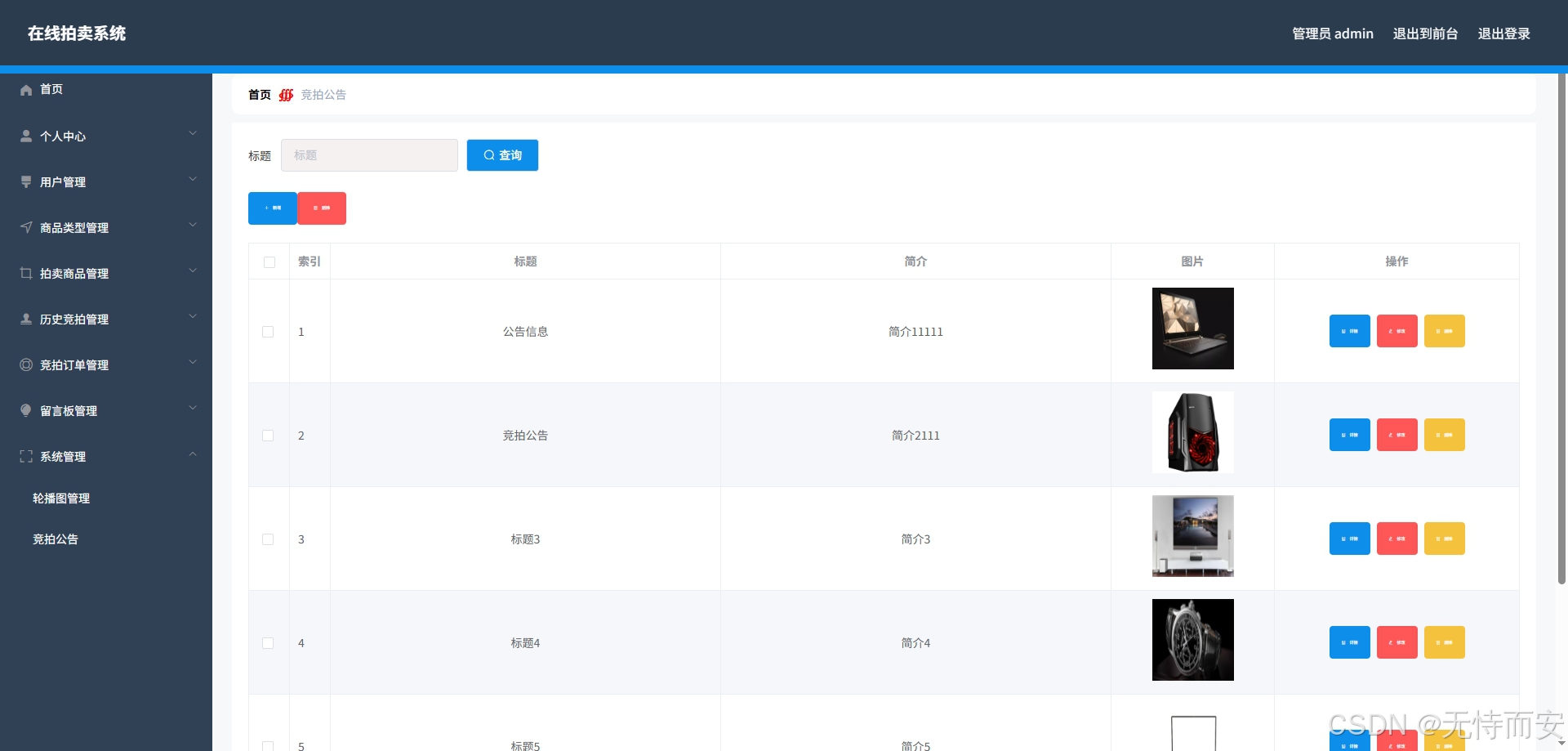Click the red batch 删除 button above table

click(322, 208)
